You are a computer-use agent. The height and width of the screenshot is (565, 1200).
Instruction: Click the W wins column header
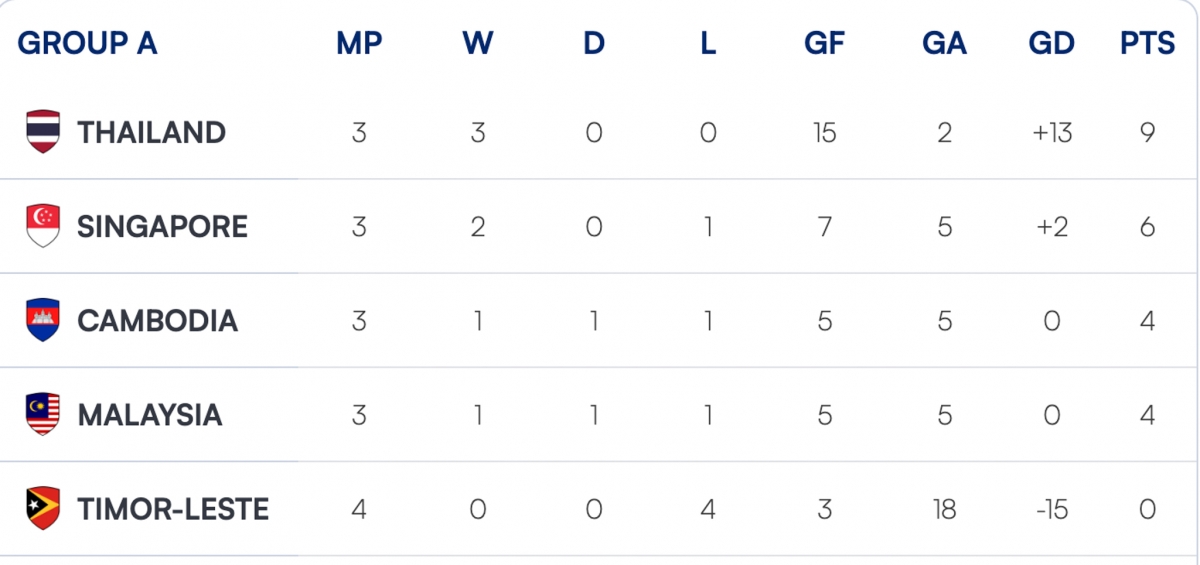[478, 43]
